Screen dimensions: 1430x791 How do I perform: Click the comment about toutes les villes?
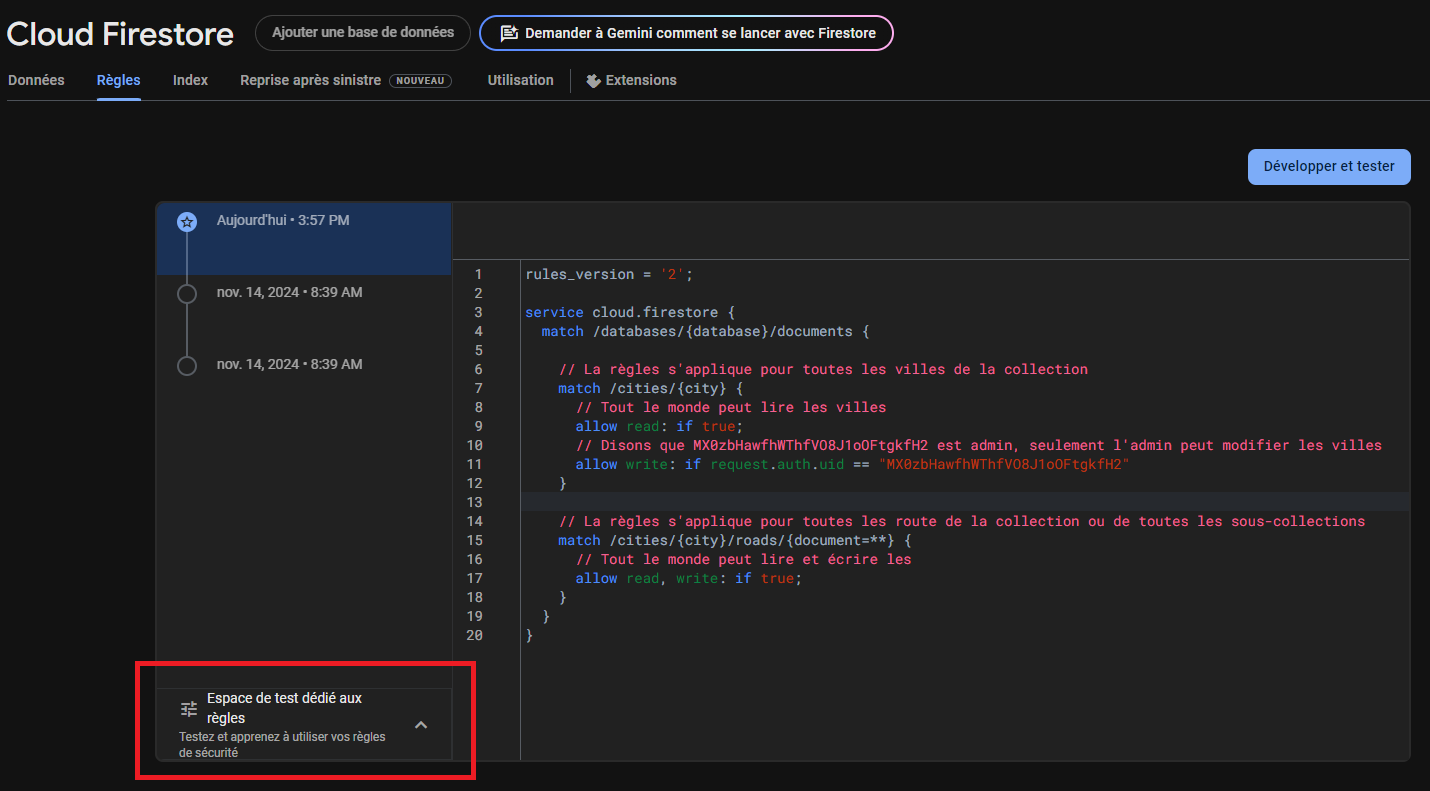823,369
